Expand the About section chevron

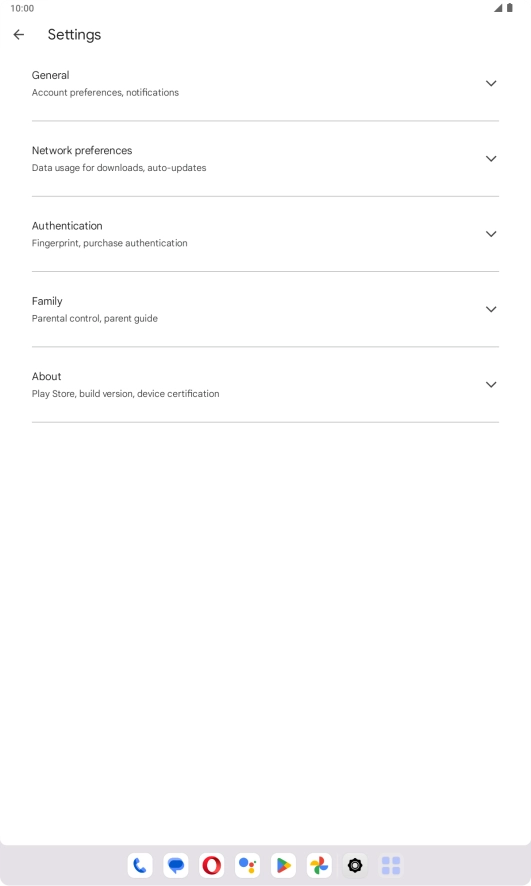tap(491, 384)
